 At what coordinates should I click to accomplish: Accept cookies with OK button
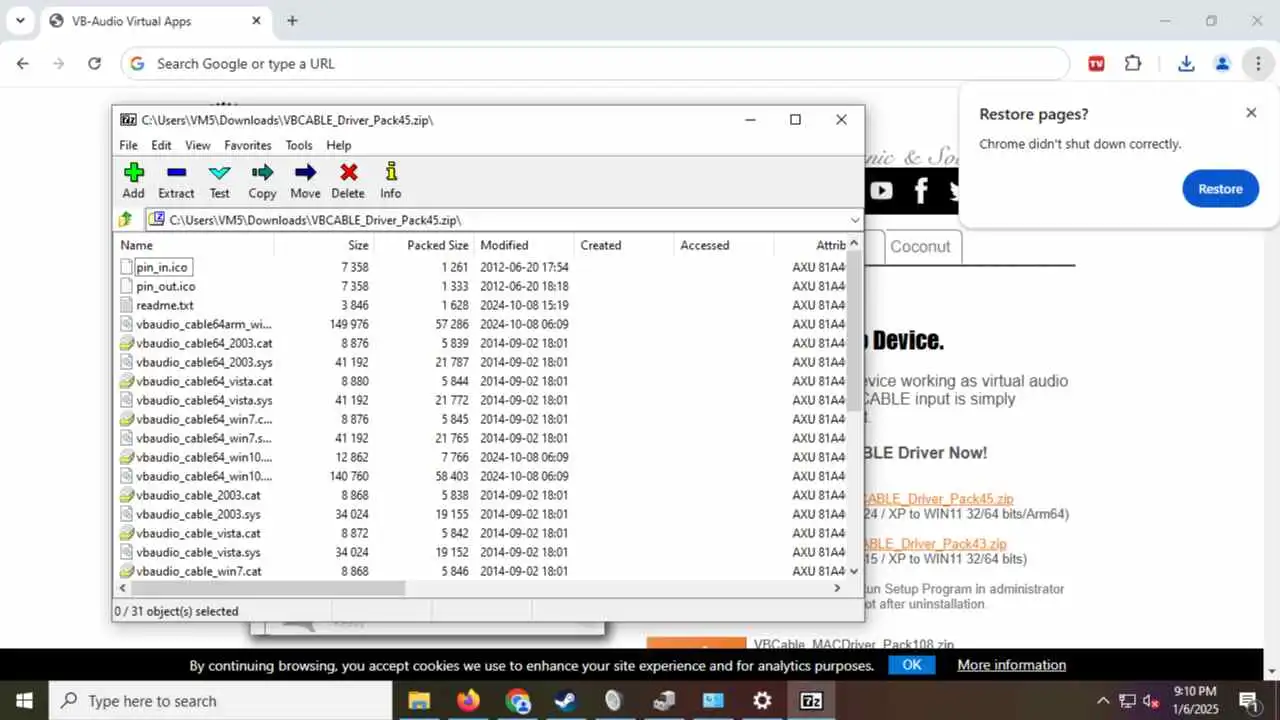(912, 665)
